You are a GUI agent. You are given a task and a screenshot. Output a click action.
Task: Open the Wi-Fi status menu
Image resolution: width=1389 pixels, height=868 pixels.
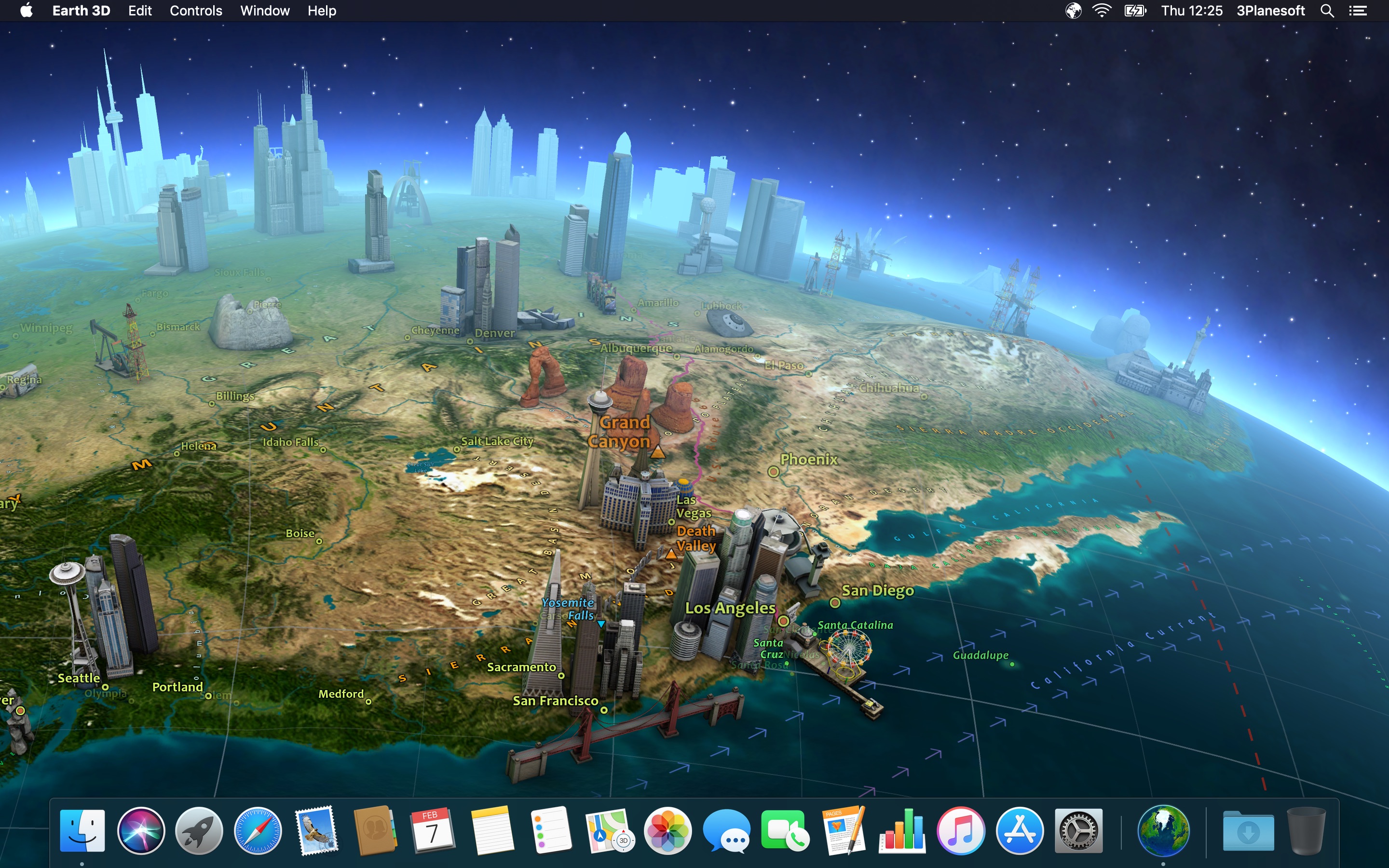[x=1102, y=10]
